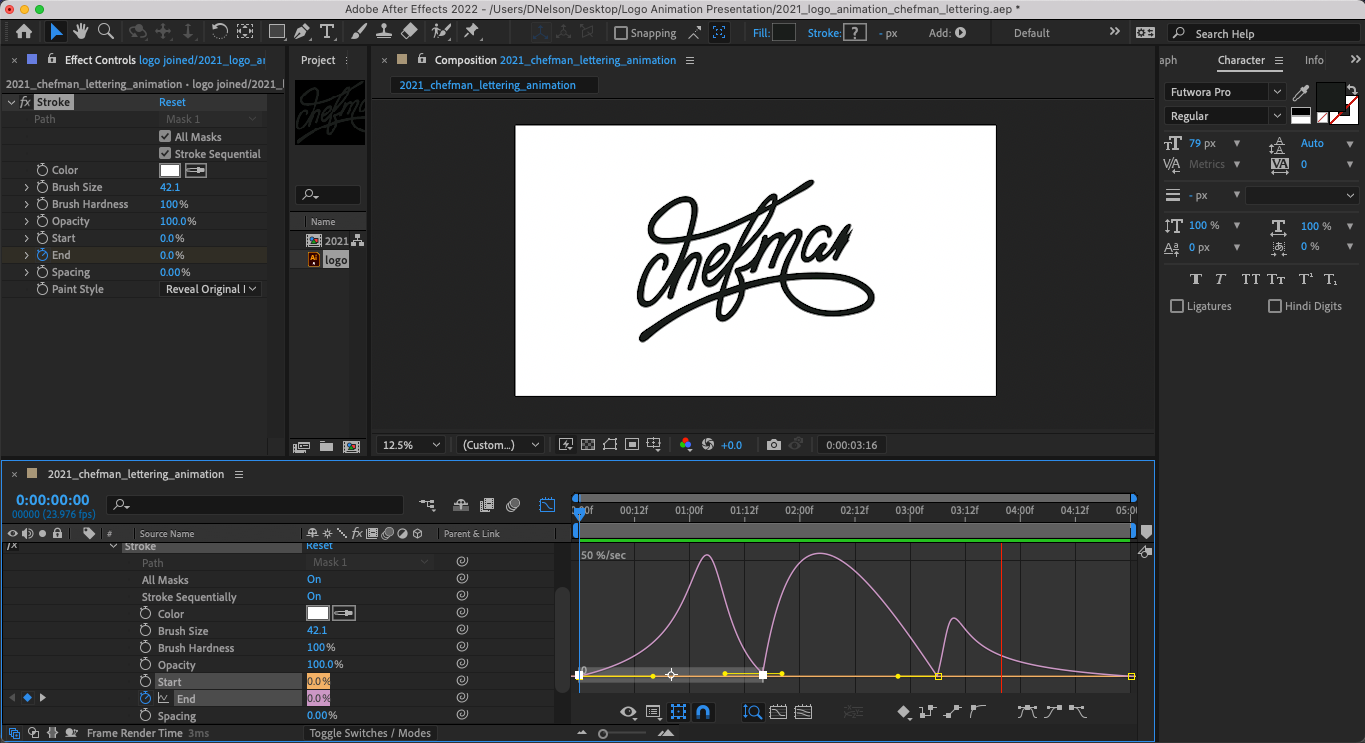Open the Composition panel menu icon

pos(690,60)
